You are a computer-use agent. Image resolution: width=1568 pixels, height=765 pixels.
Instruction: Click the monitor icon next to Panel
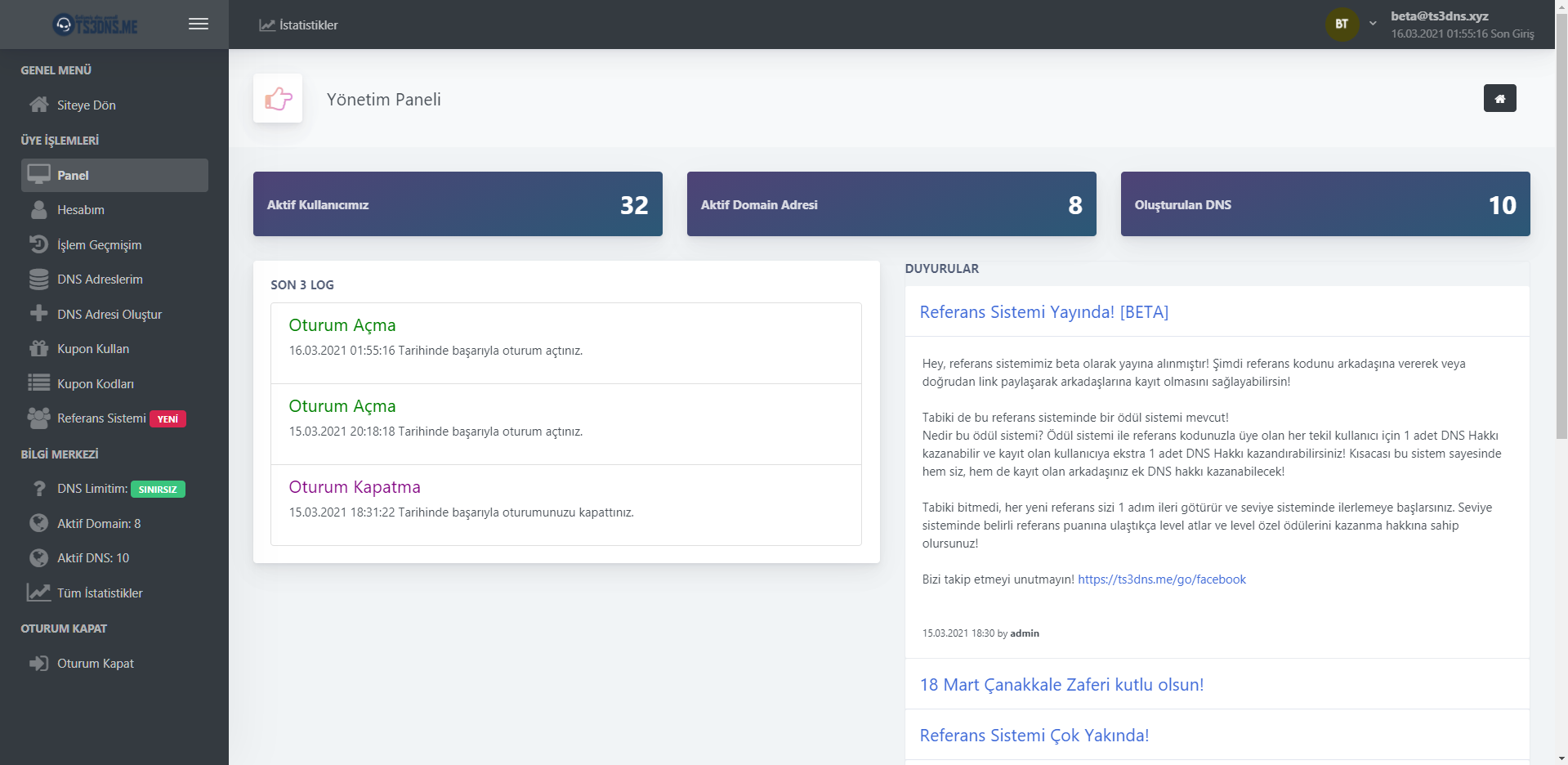pyautogui.click(x=38, y=175)
